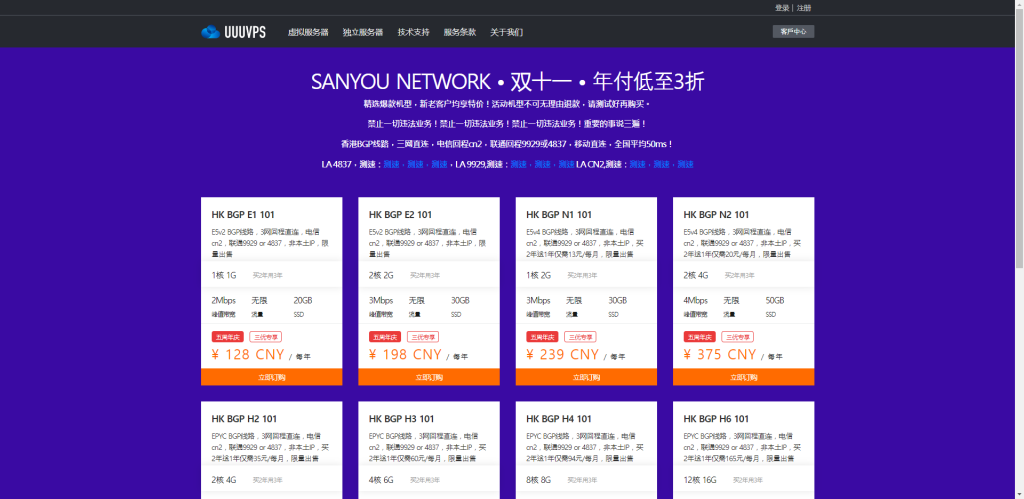Click the ¥ 239 CNY price

(563, 355)
